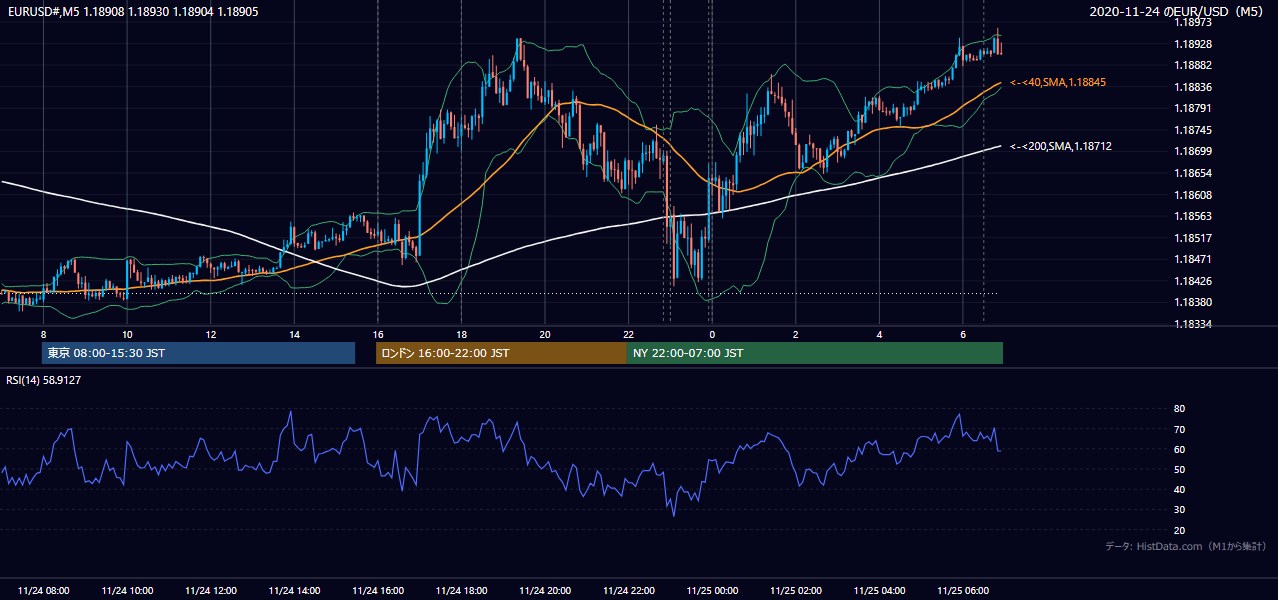Click the 11/24 12:00 time label
The width and height of the screenshot is (1278, 600).
(x=211, y=590)
